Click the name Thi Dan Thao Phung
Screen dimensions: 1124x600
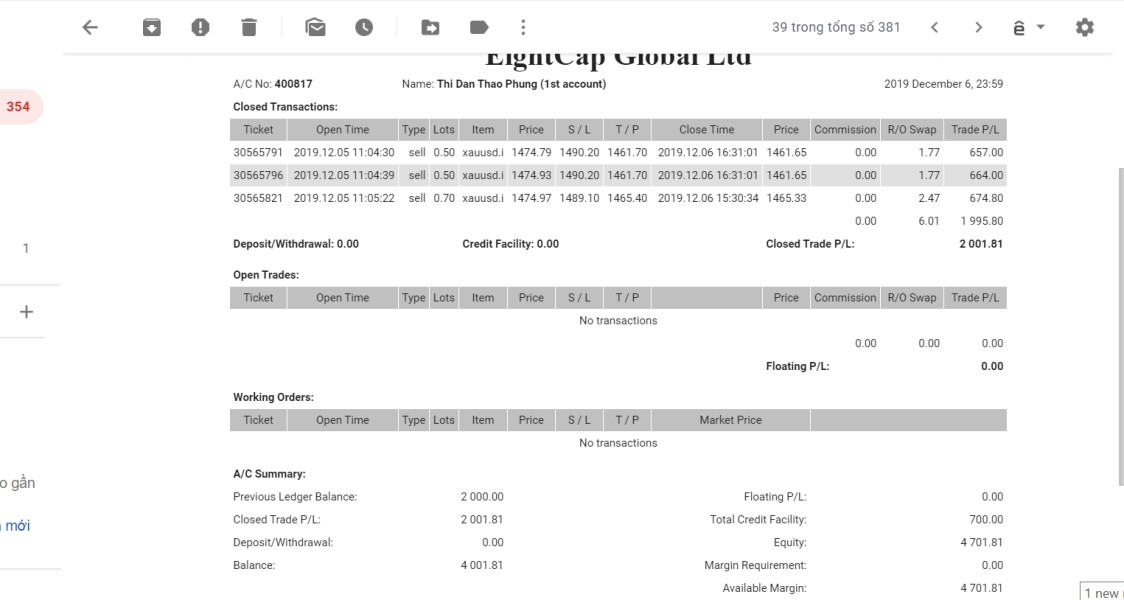[487, 84]
